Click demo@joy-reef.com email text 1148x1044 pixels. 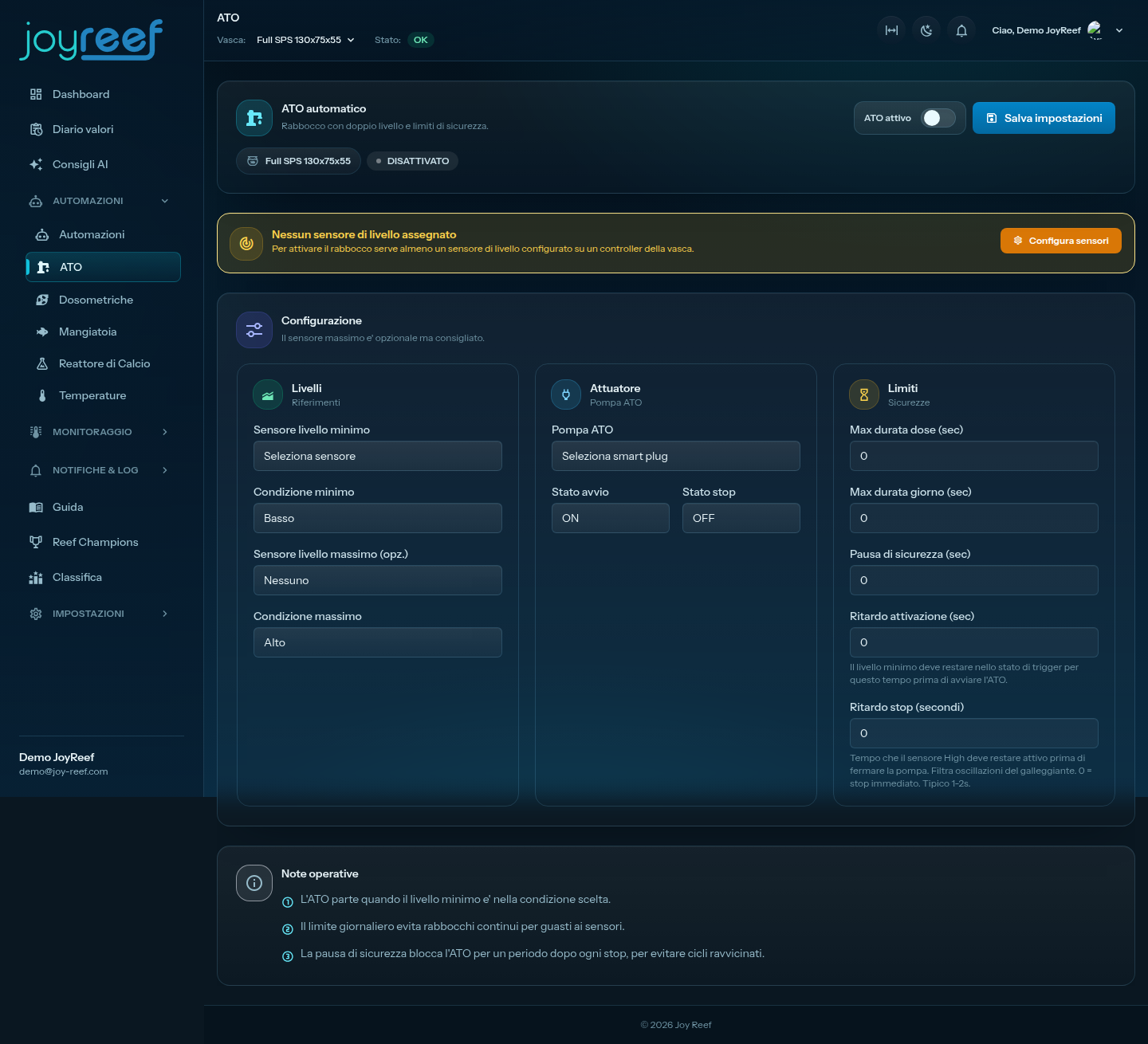click(x=64, y=771)
